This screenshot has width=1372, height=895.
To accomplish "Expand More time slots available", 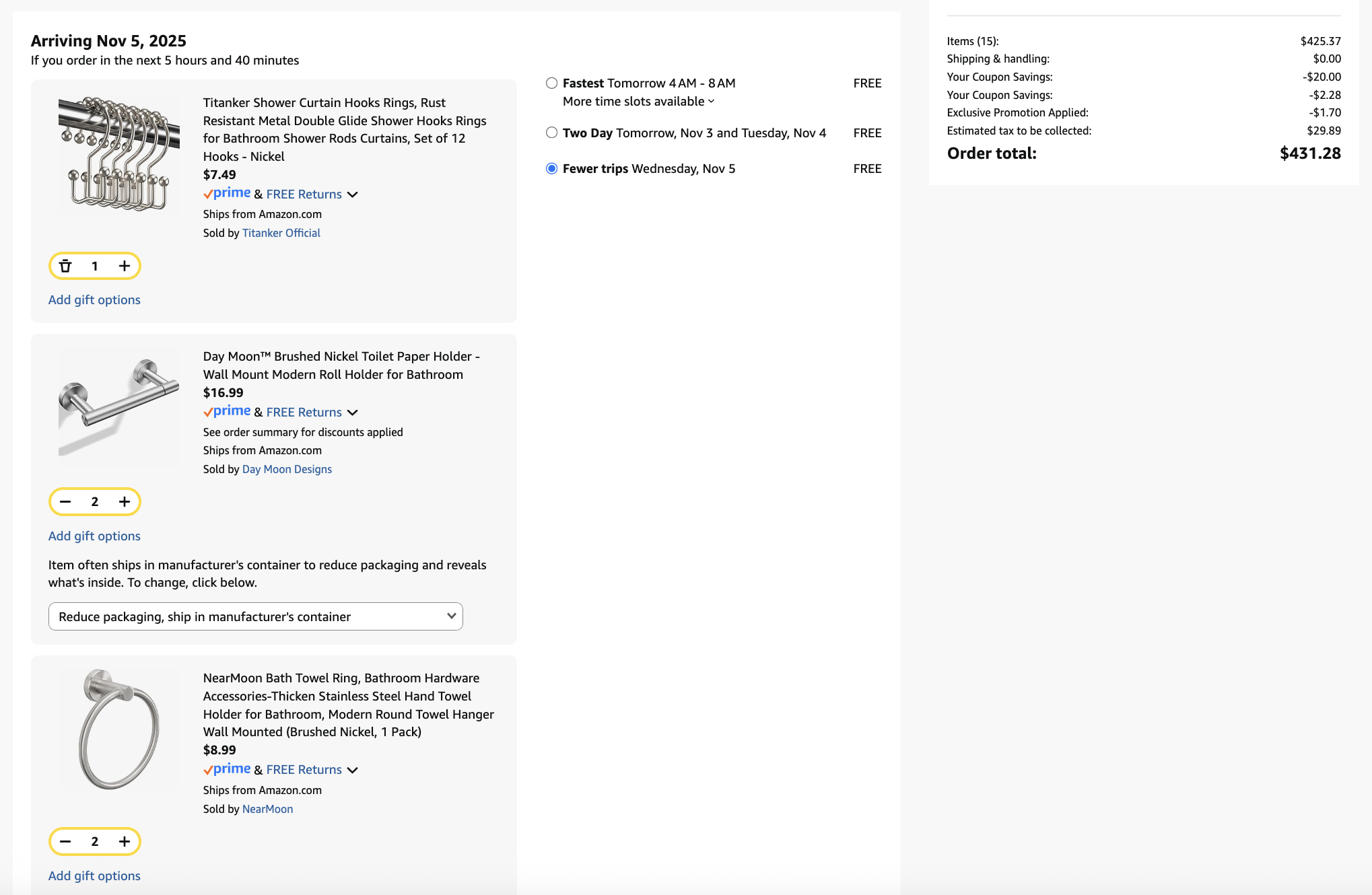I will click(x=638, y=102).
